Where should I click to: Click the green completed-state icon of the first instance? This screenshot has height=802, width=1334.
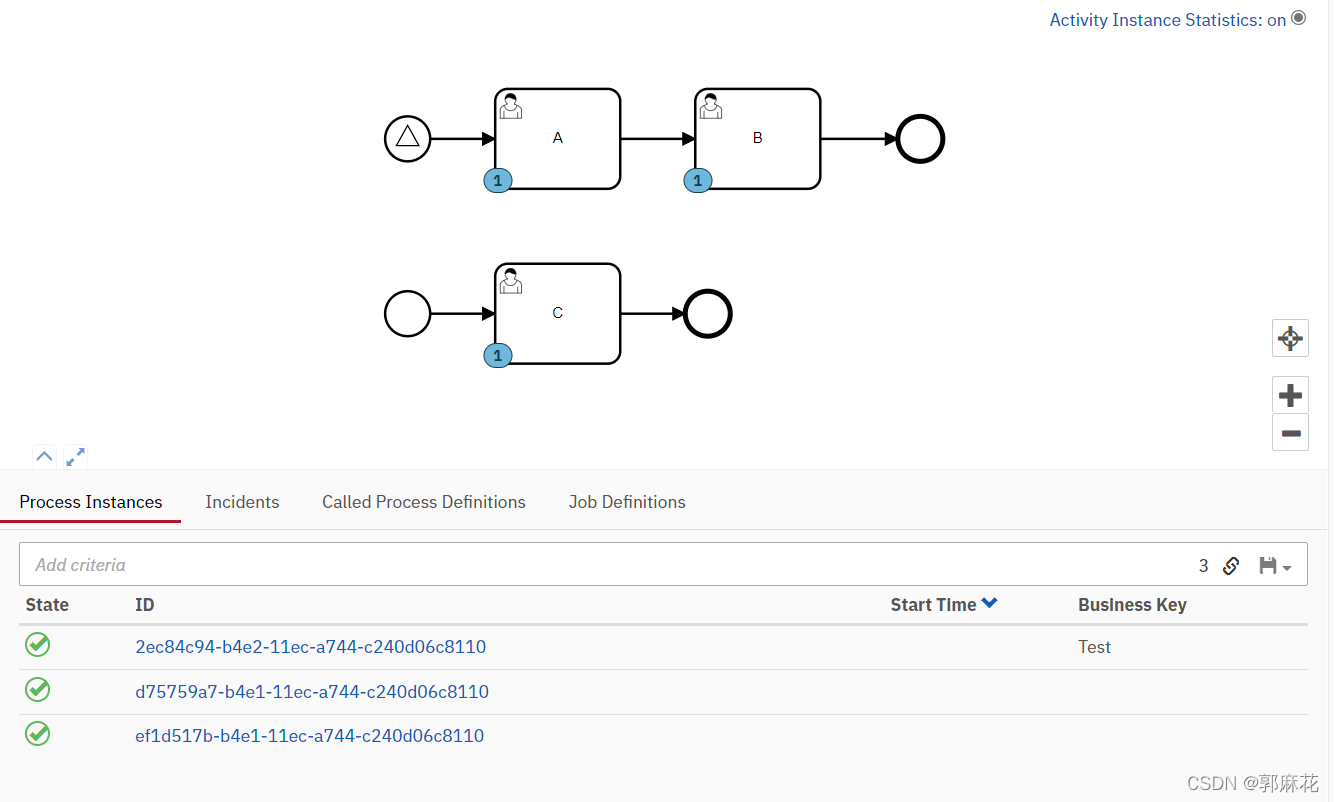[37, 645]
